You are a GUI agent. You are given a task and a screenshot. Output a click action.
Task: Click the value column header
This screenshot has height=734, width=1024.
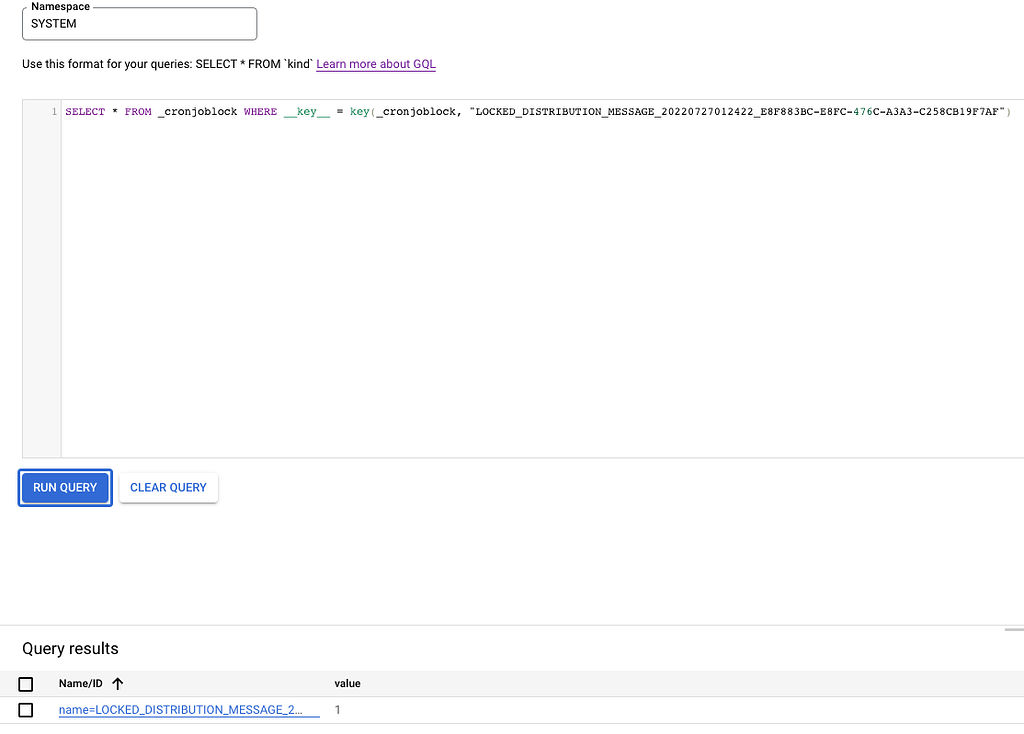point(347,683)
